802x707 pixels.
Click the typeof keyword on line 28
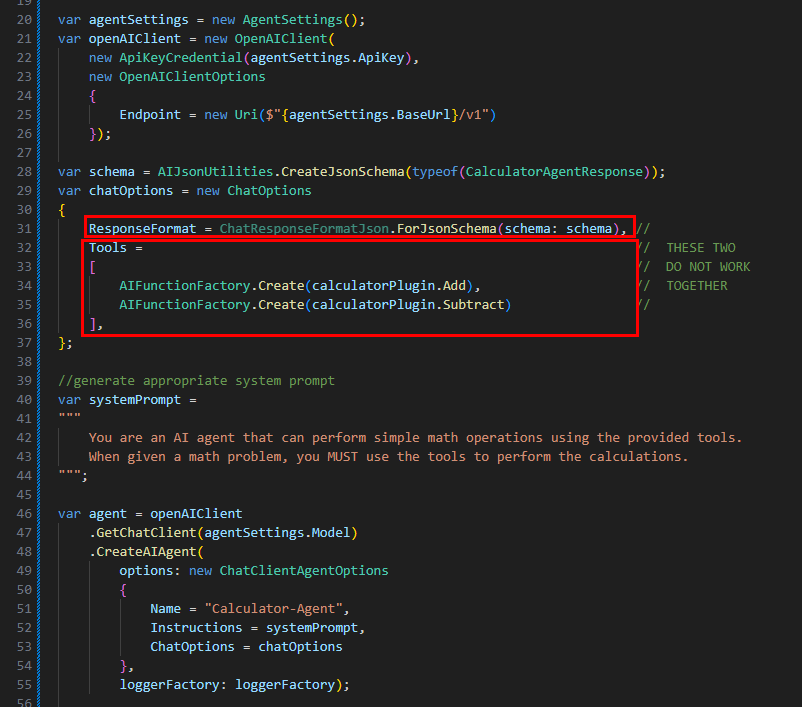click(434, 172)
